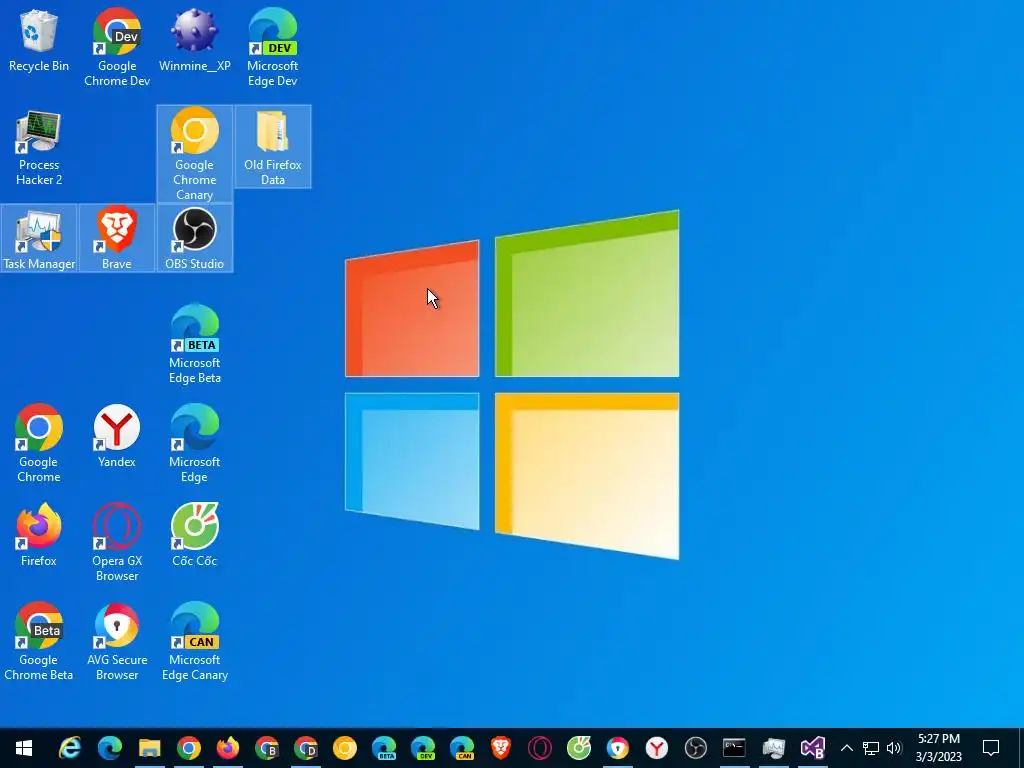Open the Windows Start menu
1024x768 pixels.
click(24, 748)
